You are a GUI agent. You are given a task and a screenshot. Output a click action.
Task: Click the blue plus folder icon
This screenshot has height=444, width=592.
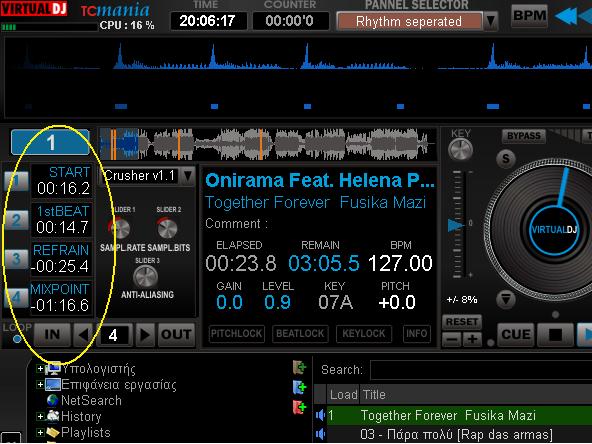[x=299, y=387]
